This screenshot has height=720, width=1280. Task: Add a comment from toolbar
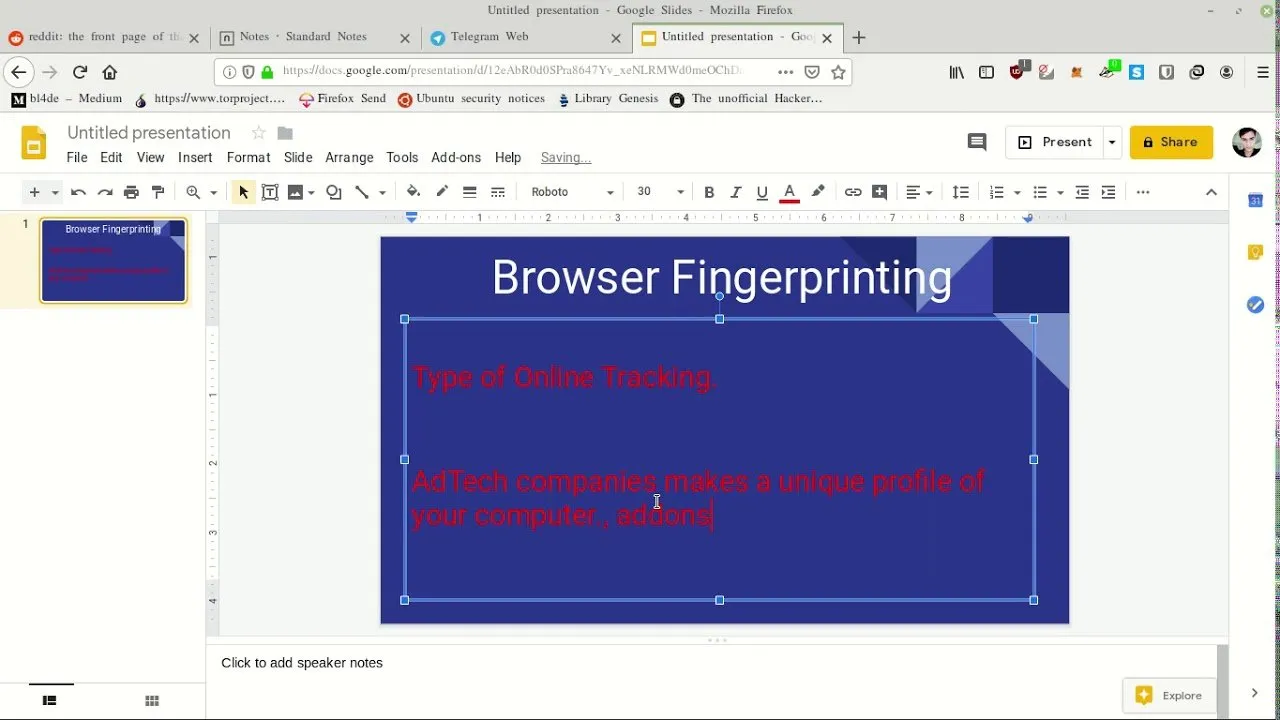(x=879, y=192)
